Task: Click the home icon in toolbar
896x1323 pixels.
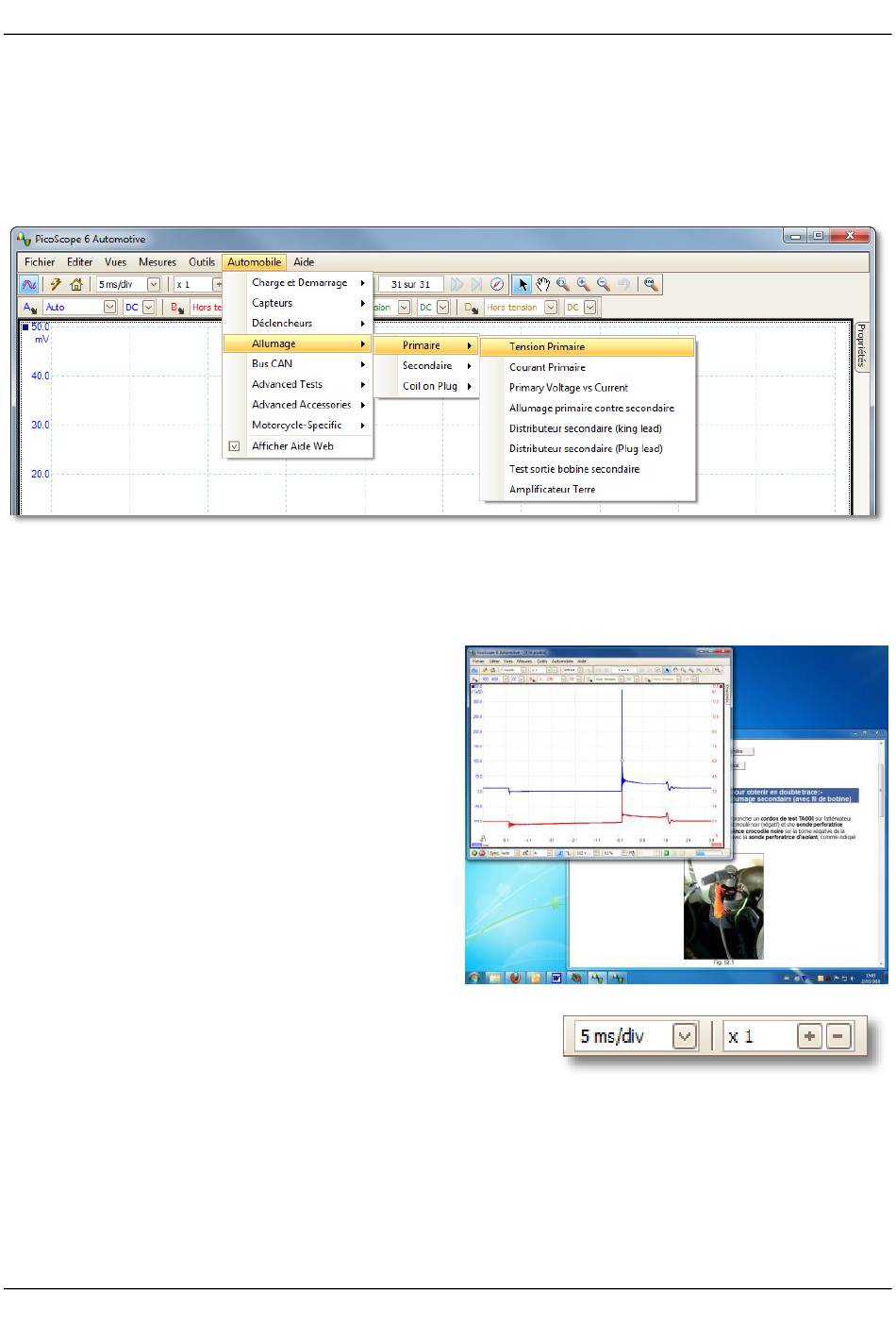Action: [x=76, y=284]
